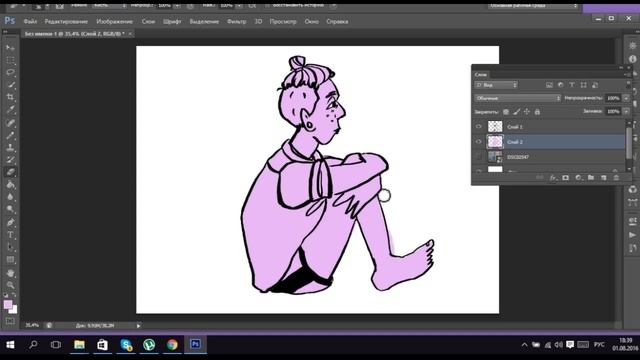Screen dimensions: 640x360
Task: Select the History Brush tool
Action: [10, 160]
